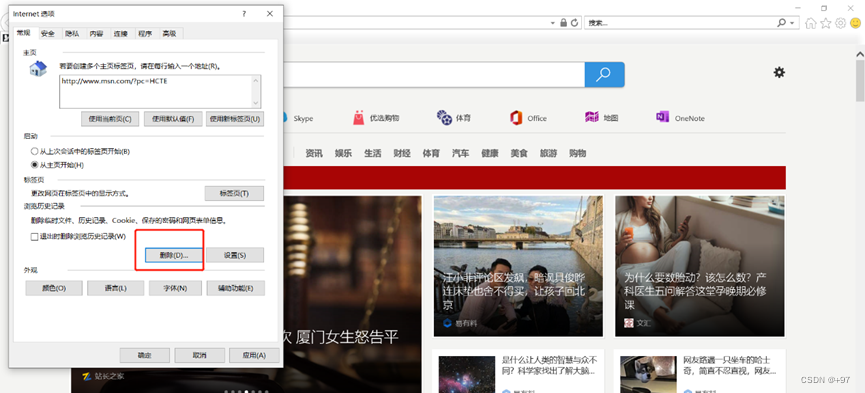Open 旅游 category on MSN

tap(548, 153)
